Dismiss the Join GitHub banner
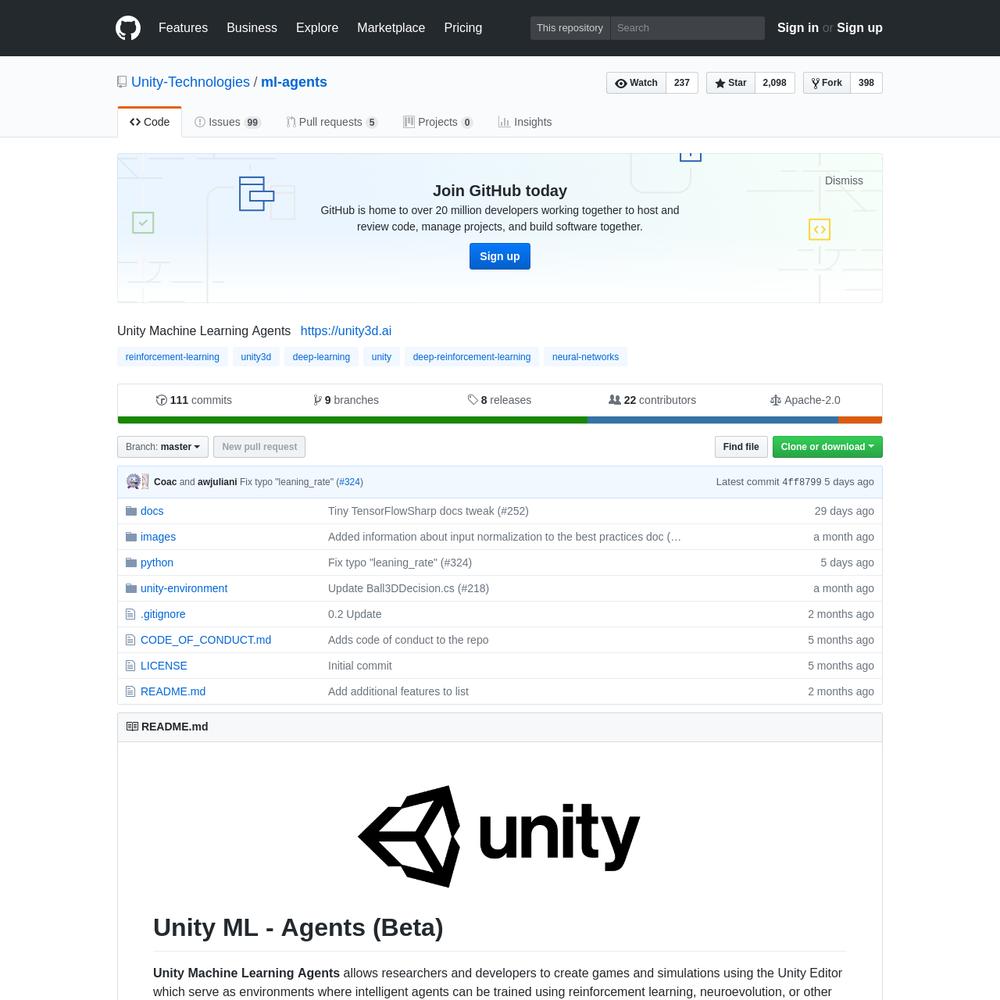The image size is (1000, 1000). 844,180
